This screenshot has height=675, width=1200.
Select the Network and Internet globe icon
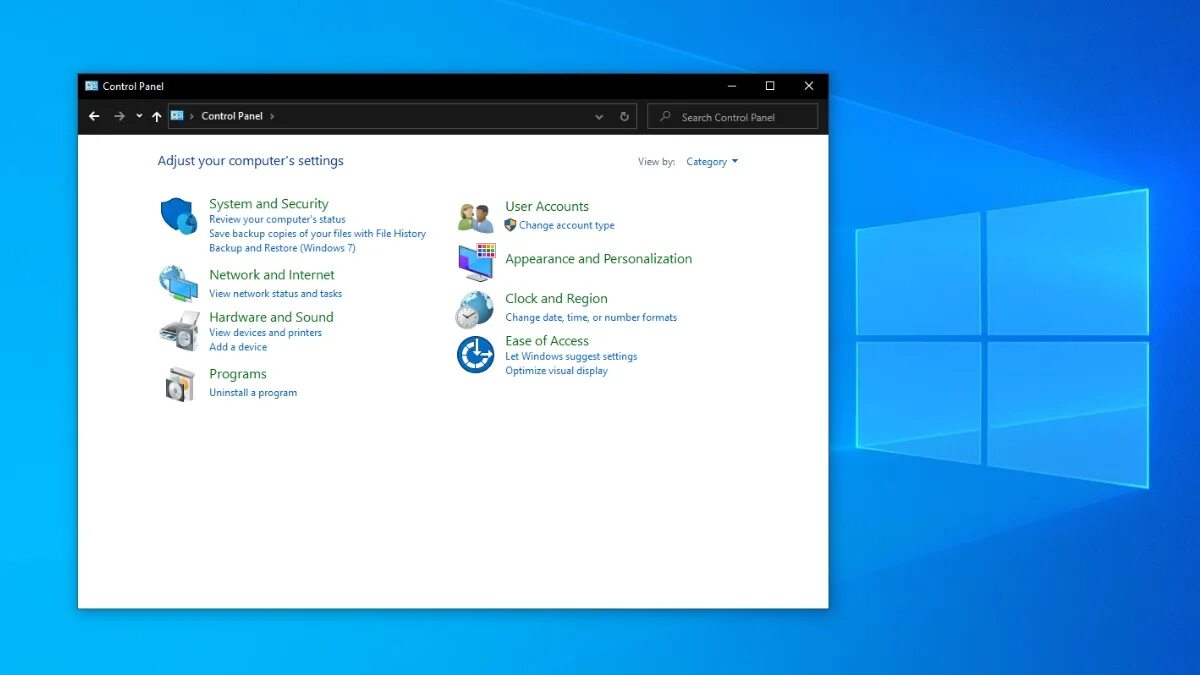click(180, 283)
